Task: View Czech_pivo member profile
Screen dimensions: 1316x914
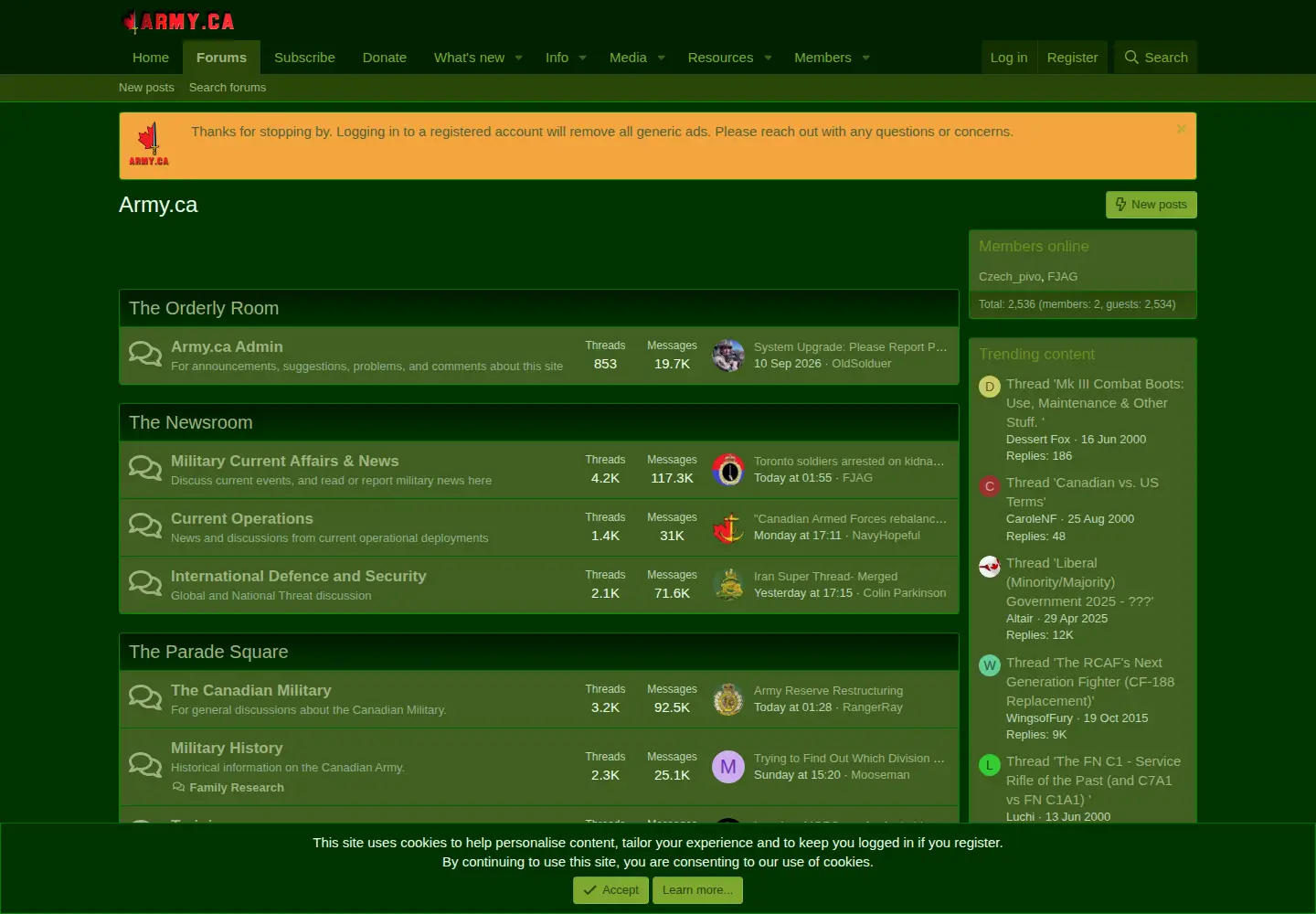Action: pyautogui.click(x=1010, y=277)
